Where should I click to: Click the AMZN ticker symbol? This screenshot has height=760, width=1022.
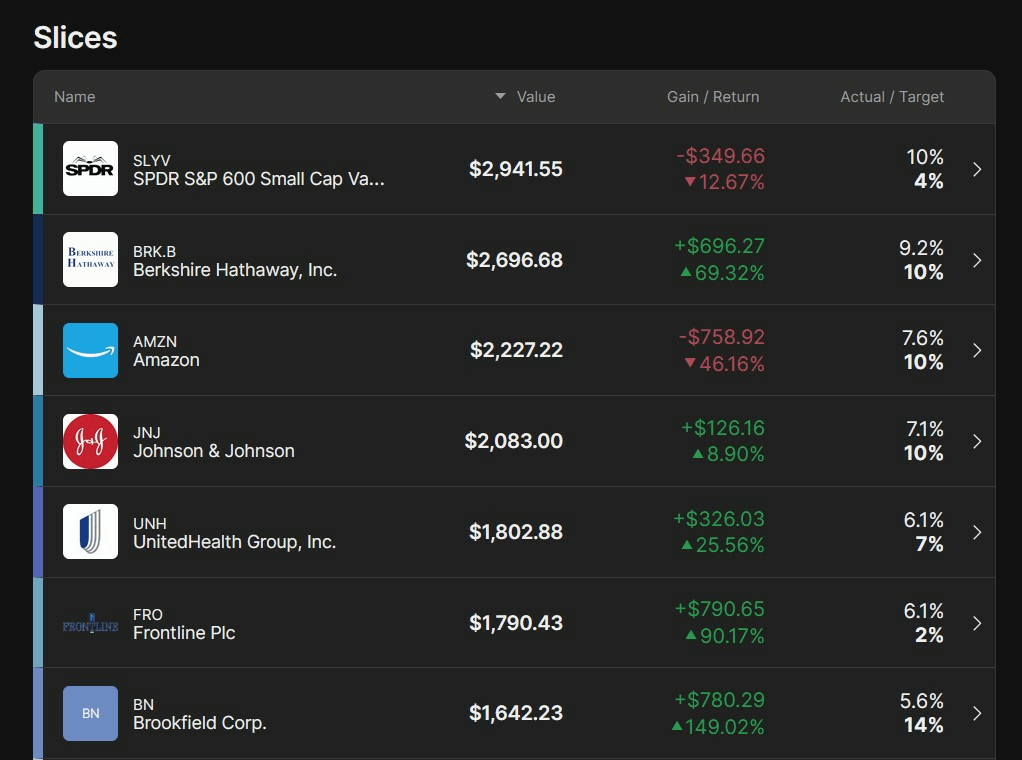155,342
